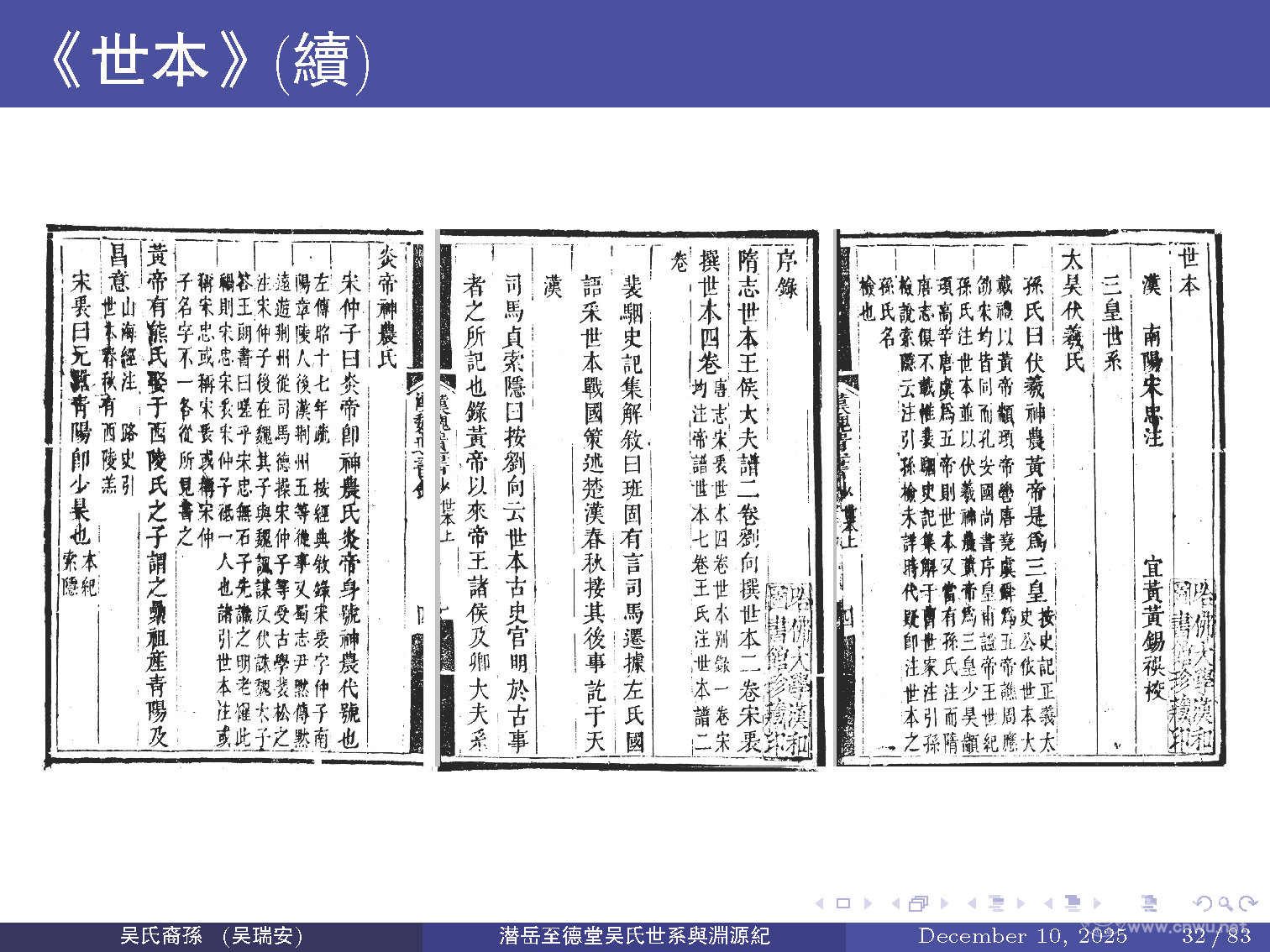Screen dimensions: 1270x952
Task: Click the date December 10, 2025 in footer
Action: (1021, 934)
